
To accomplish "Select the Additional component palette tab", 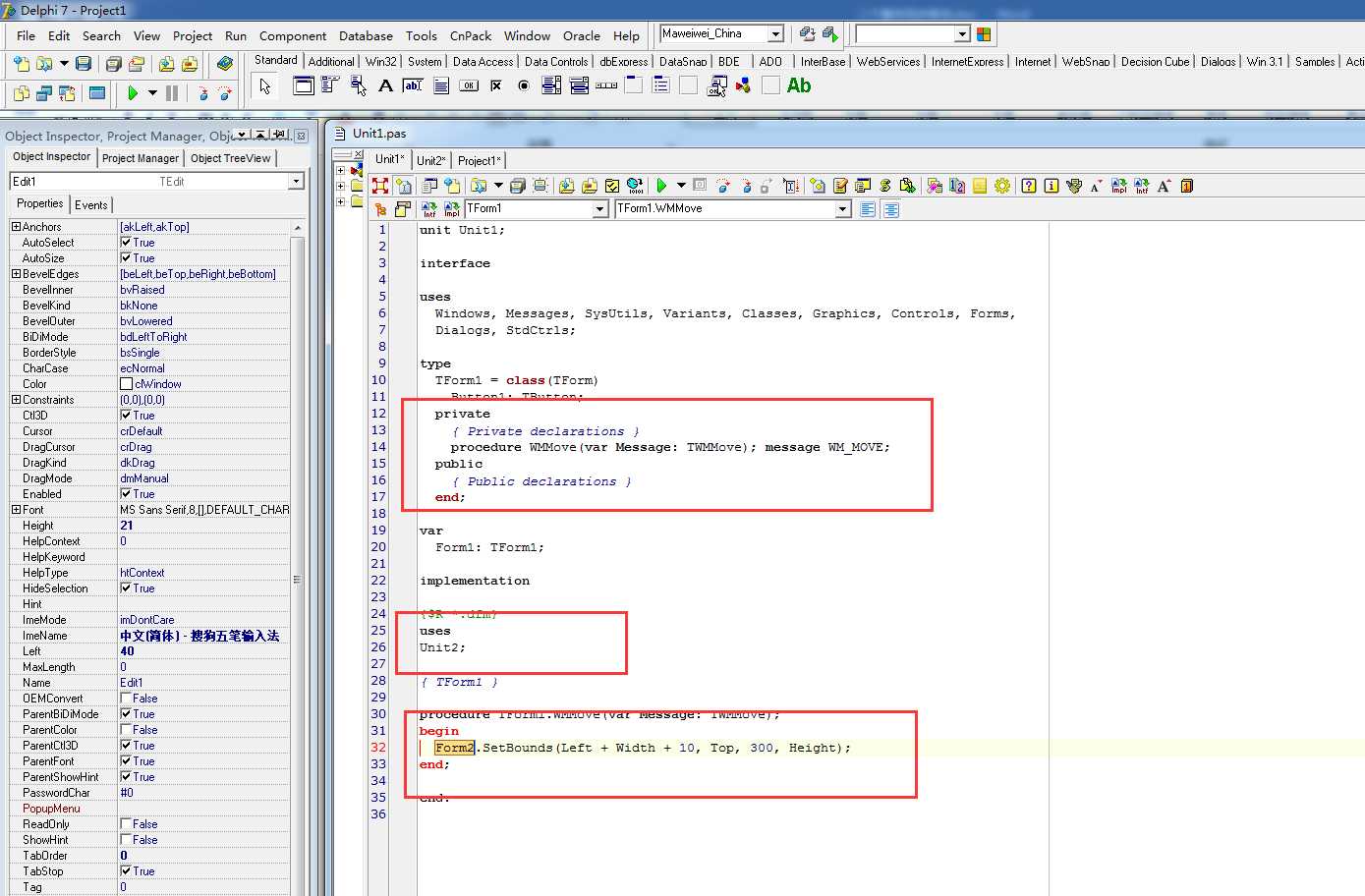I will 331,61.
